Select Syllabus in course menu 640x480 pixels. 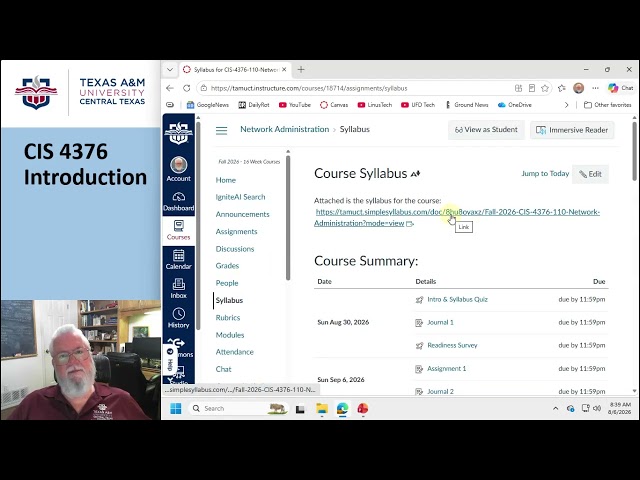[x=229, y=300]
